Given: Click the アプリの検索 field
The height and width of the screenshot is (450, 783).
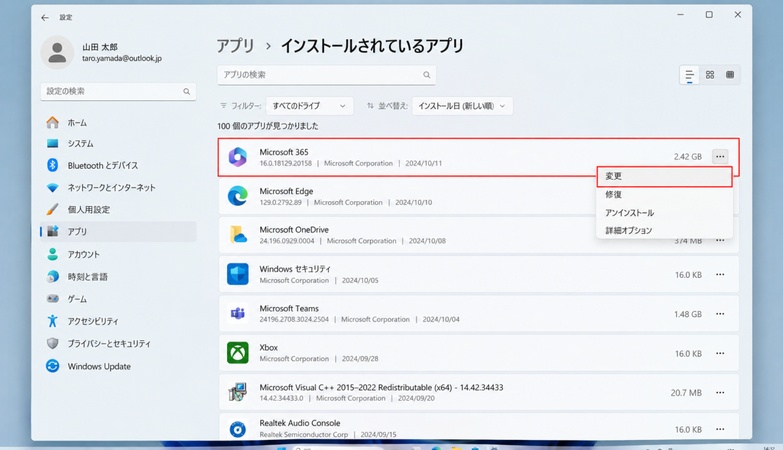Looking at the screenshot, I should (x=327, y=75).
